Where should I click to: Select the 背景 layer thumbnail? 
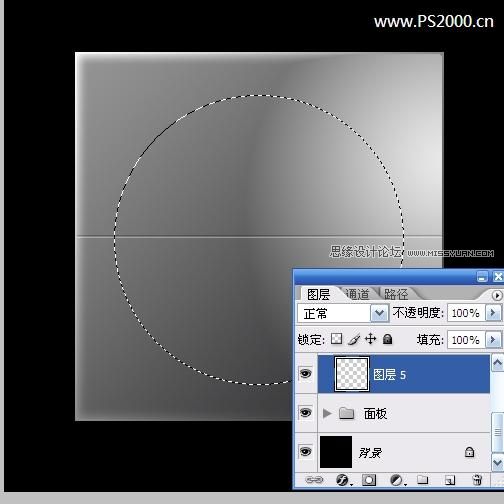pos(336,452)
